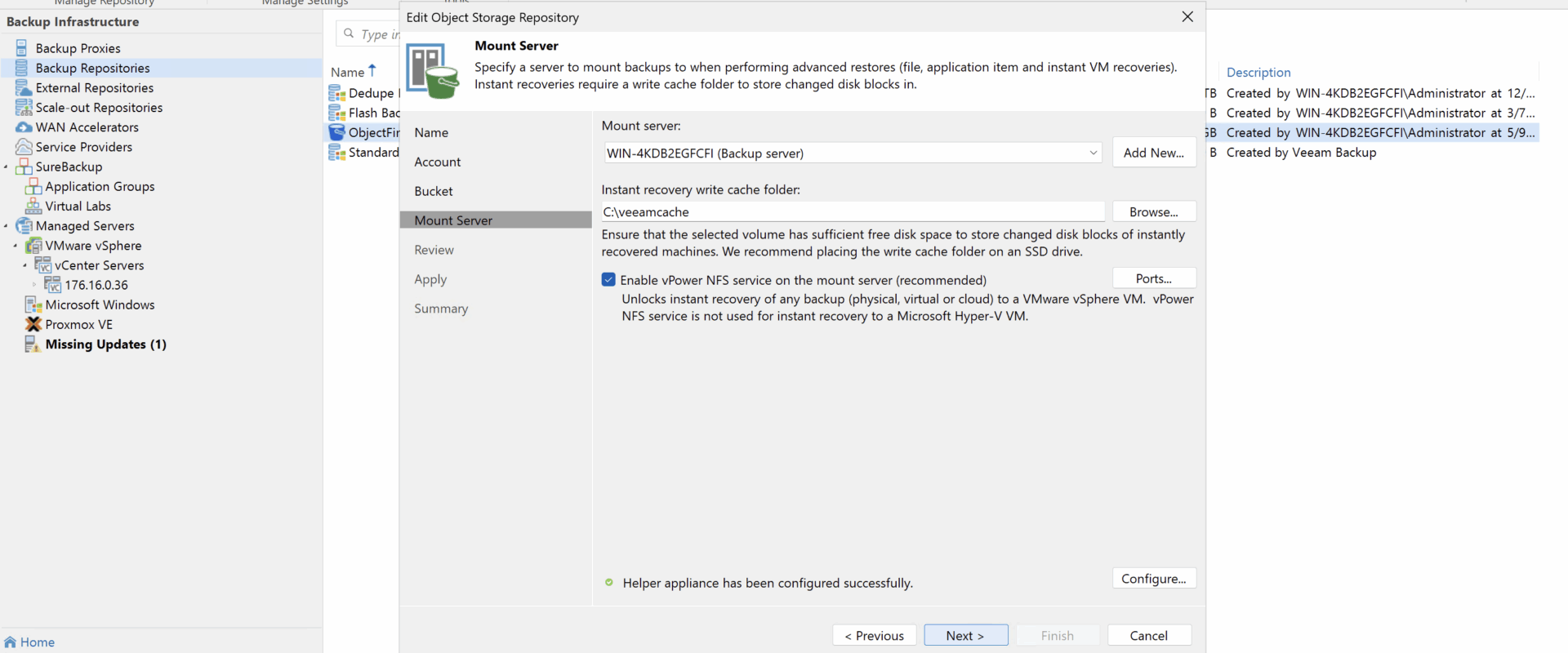Click the green helper appliance status icon
The image size is (1568, 653).
[608, 583]
